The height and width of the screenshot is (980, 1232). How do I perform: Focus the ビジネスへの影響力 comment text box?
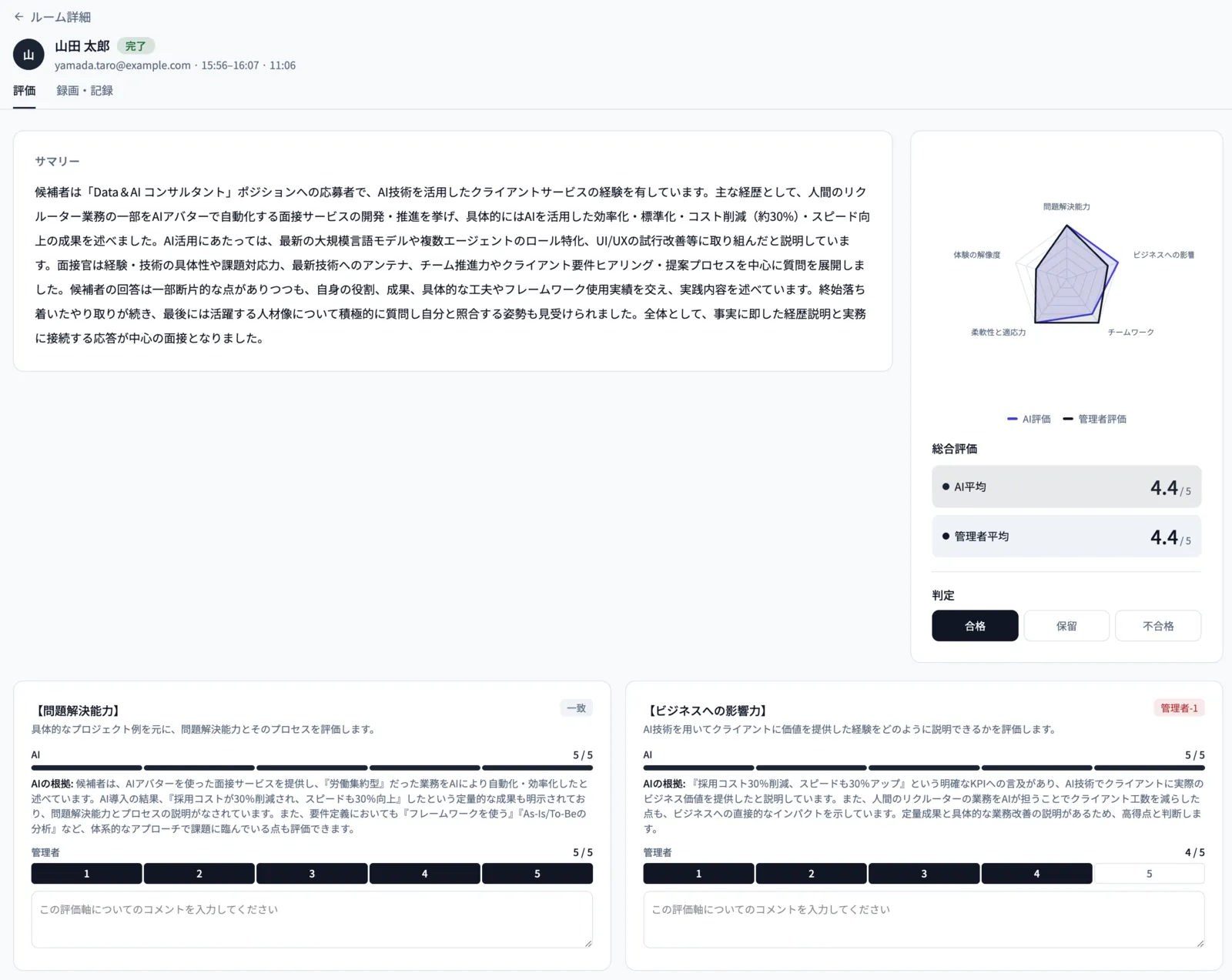(924, 920)
